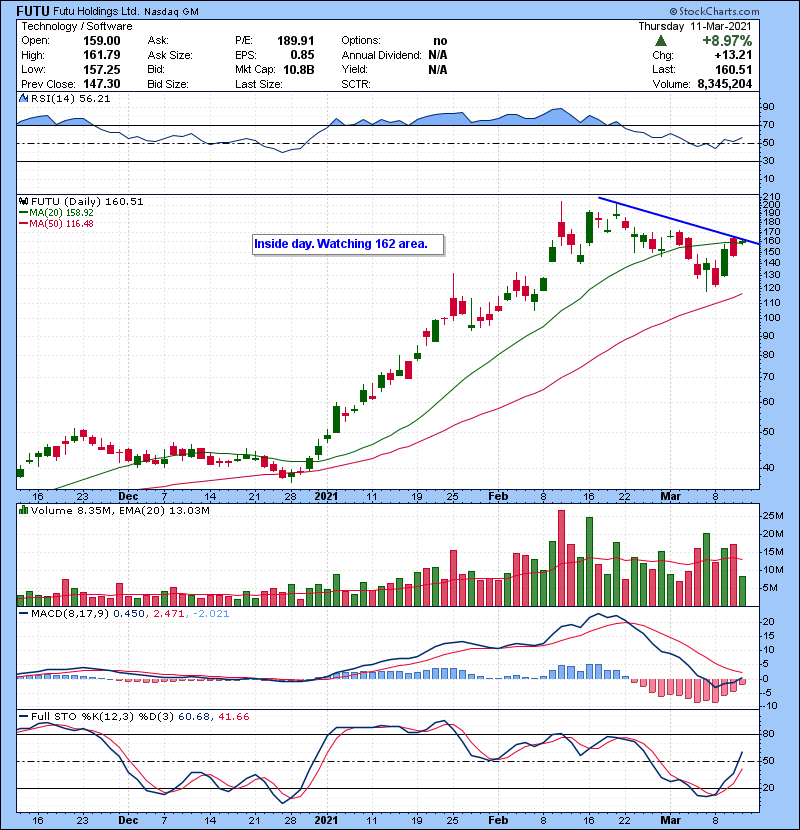The width and height of the screenshot is (800, 830).
Task: Click the High value 161.79
Action: point(102,55)
